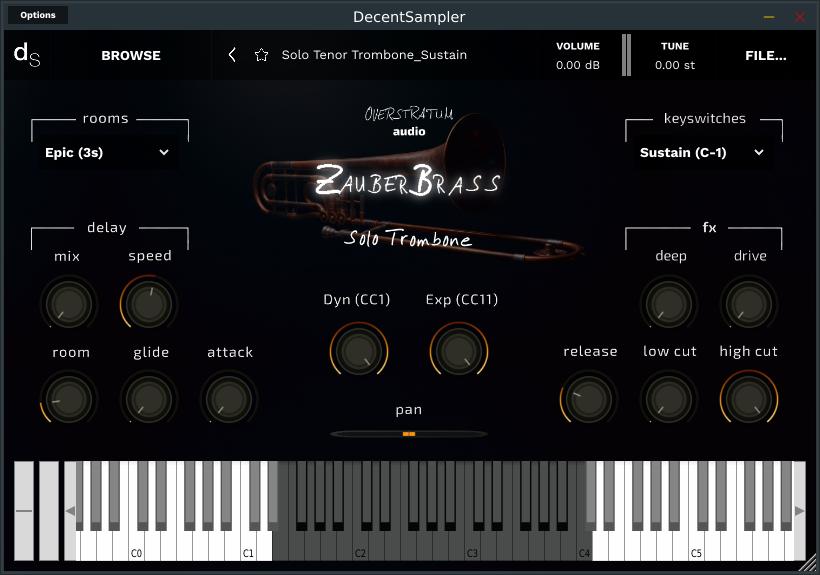This screenshot has width=820, height=575.
Task: Shift keyboard right with the arrow
Action: (x=800, y=511)
